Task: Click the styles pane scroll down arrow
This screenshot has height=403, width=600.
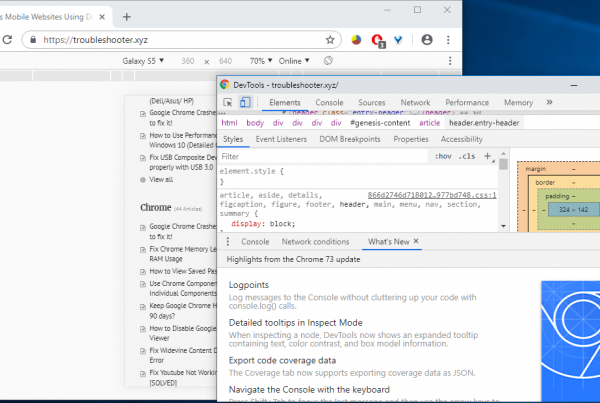Action: tap(503, 226)
